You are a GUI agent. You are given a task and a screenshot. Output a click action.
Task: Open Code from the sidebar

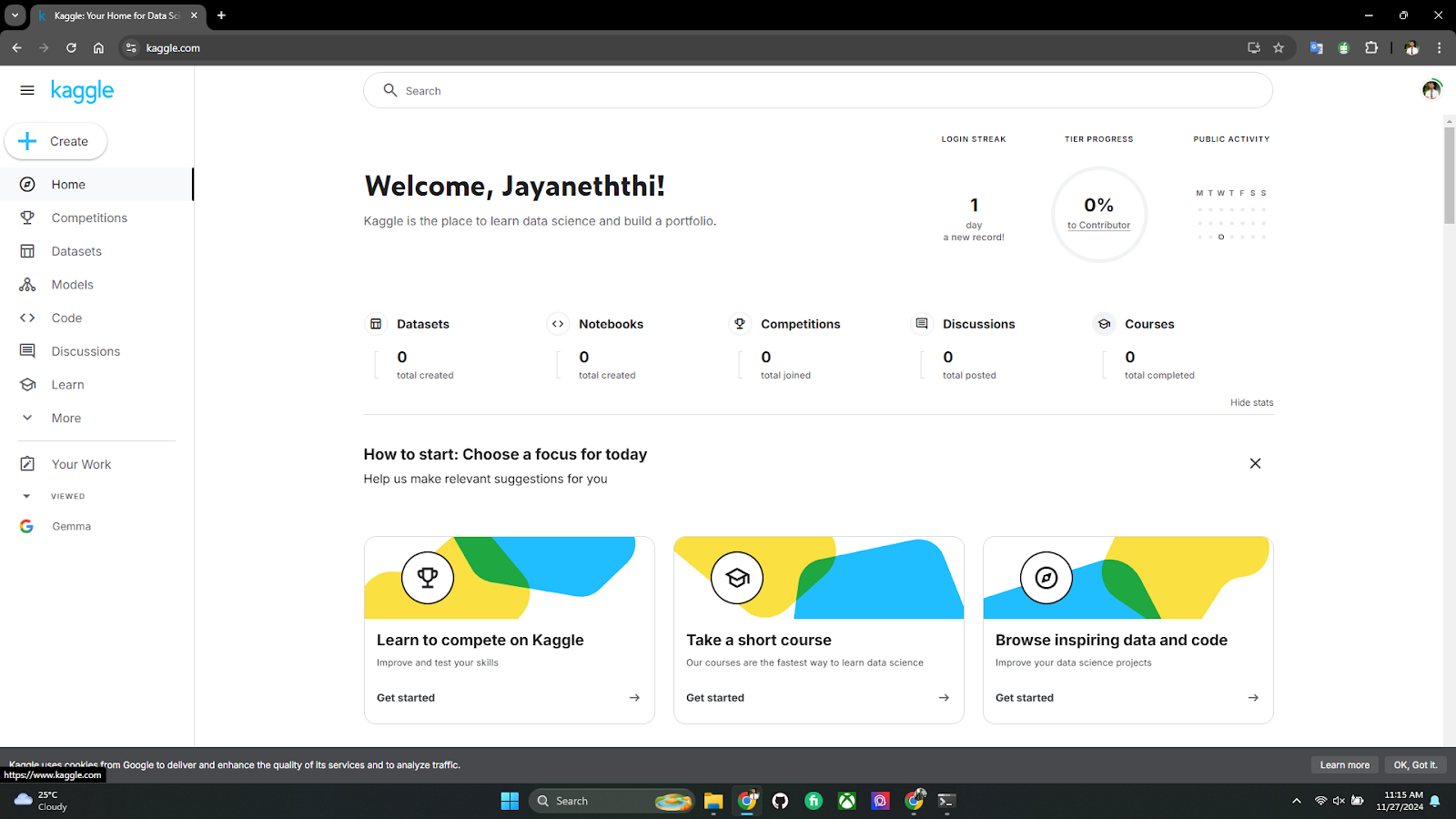[x=96, y=318]
